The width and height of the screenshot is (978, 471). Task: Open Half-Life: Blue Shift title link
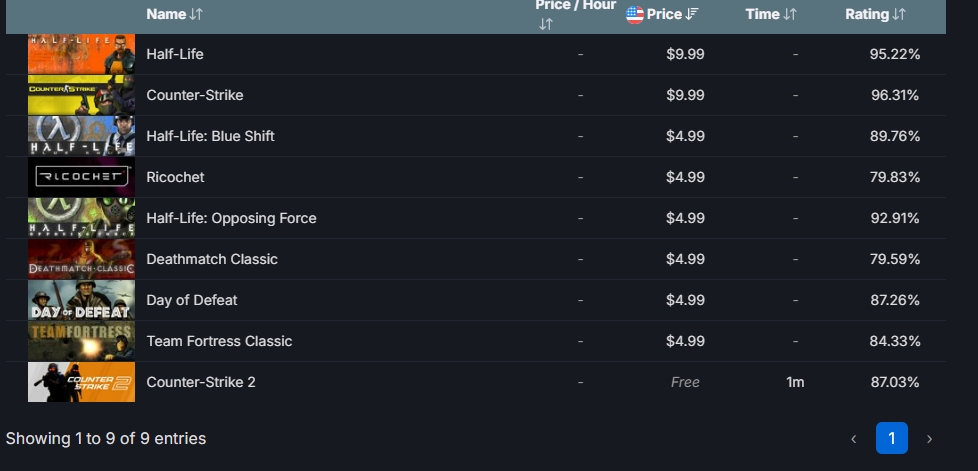coord(210,136)
